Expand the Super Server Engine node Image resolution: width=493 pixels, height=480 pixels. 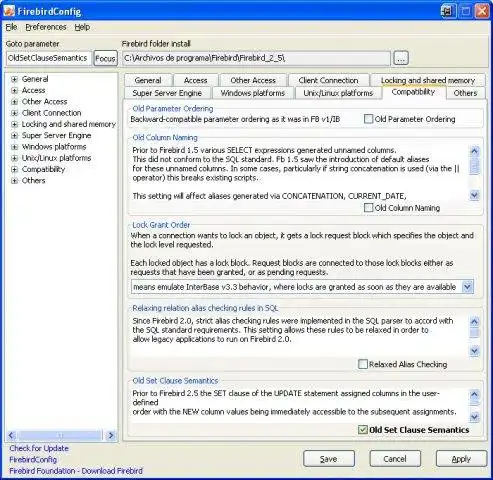click(x=14, y=136)
